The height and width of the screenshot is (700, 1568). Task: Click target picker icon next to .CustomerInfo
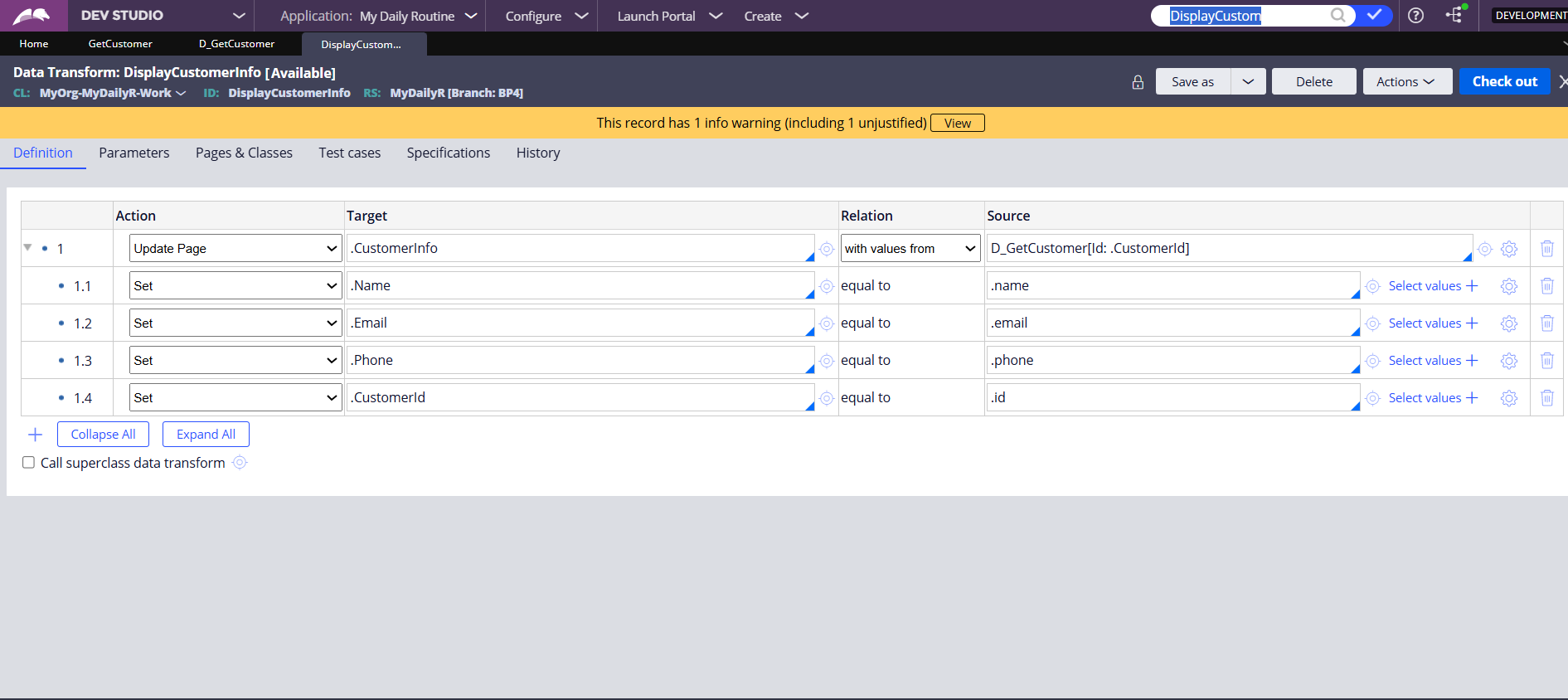pos(827,249)
